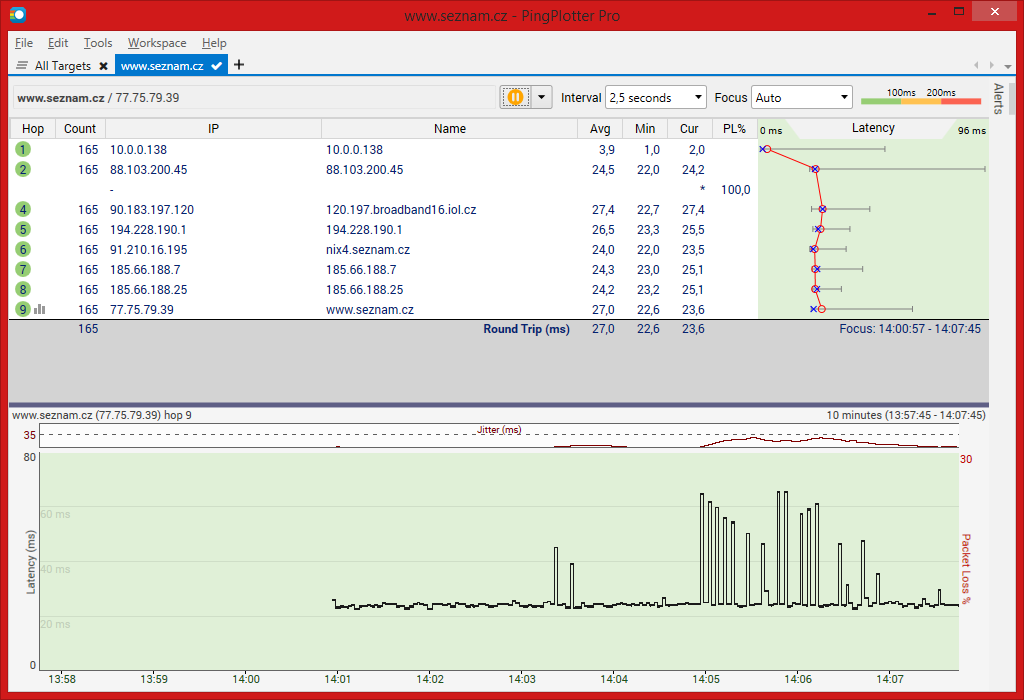The width and height of the screenshot is (1024, 700).
Task: Click the PingPlotter app icon in title bar
Action: (x=18, y=14)
